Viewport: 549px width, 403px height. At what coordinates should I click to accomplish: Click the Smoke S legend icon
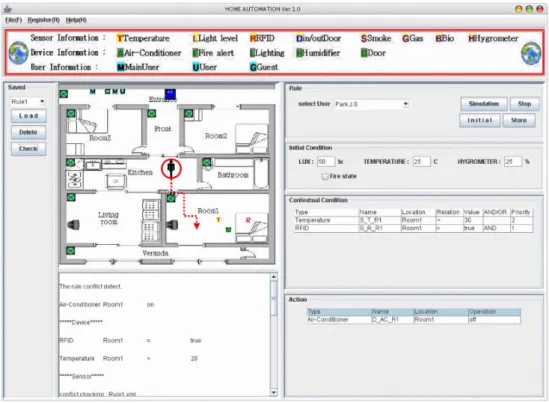tap(364, 39)
